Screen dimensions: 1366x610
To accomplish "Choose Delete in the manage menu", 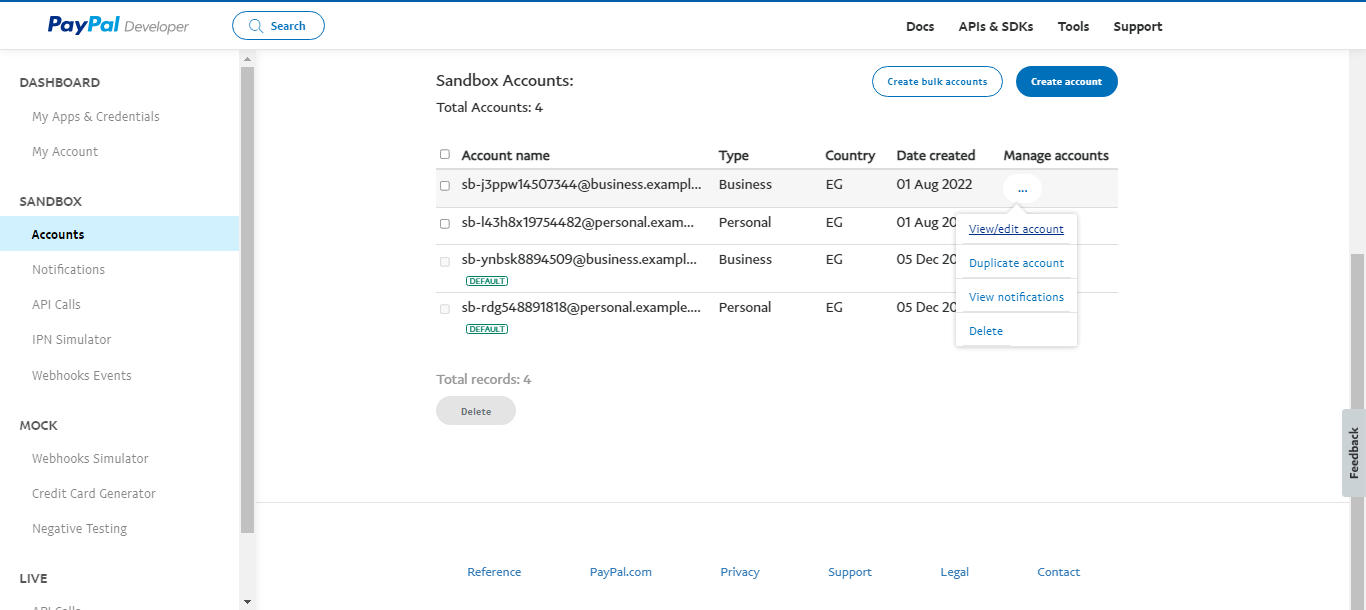I will (x=986, y=331).
